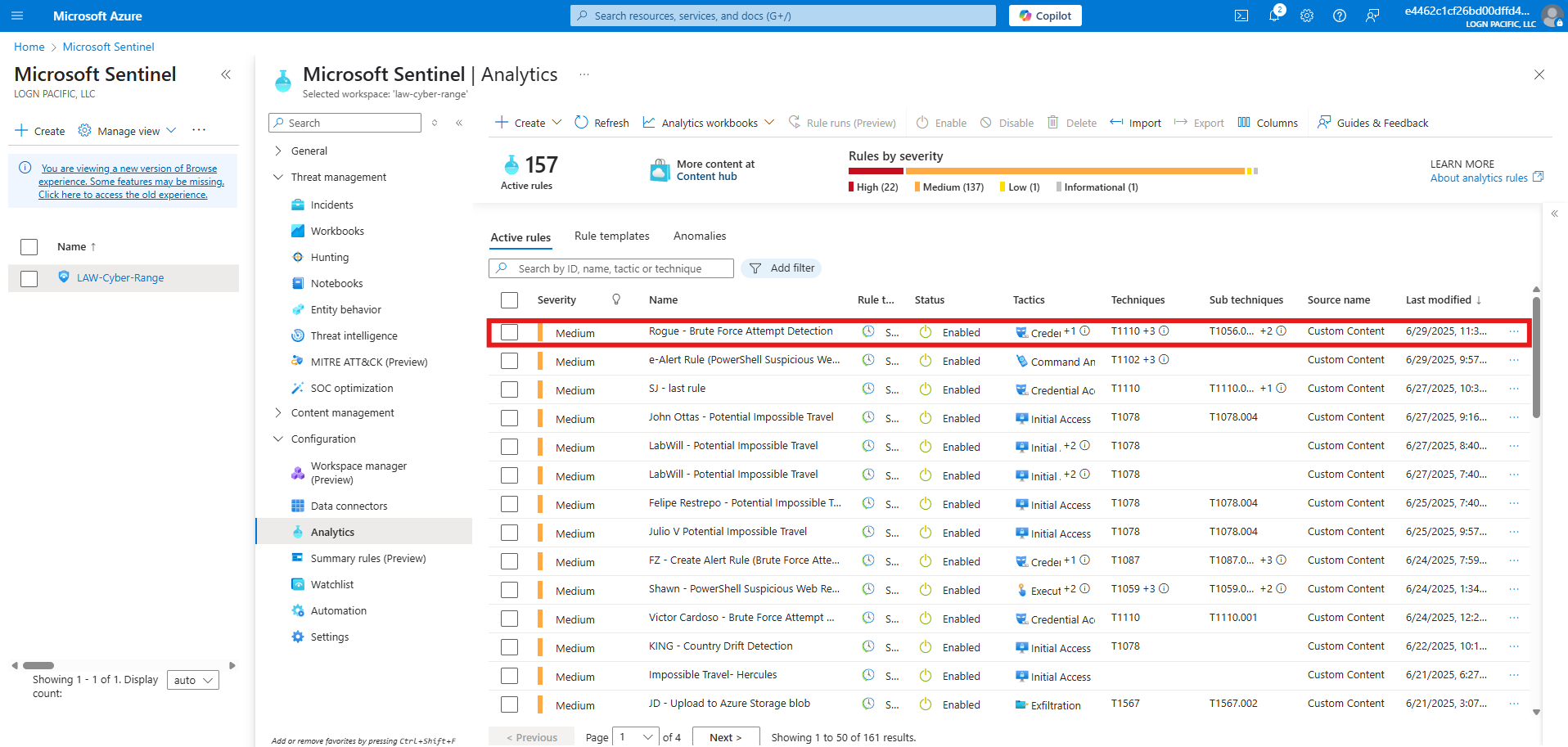This screenshot has width=1568, height=747.
Task: Open Watchlist
Action: pos(332,584)
